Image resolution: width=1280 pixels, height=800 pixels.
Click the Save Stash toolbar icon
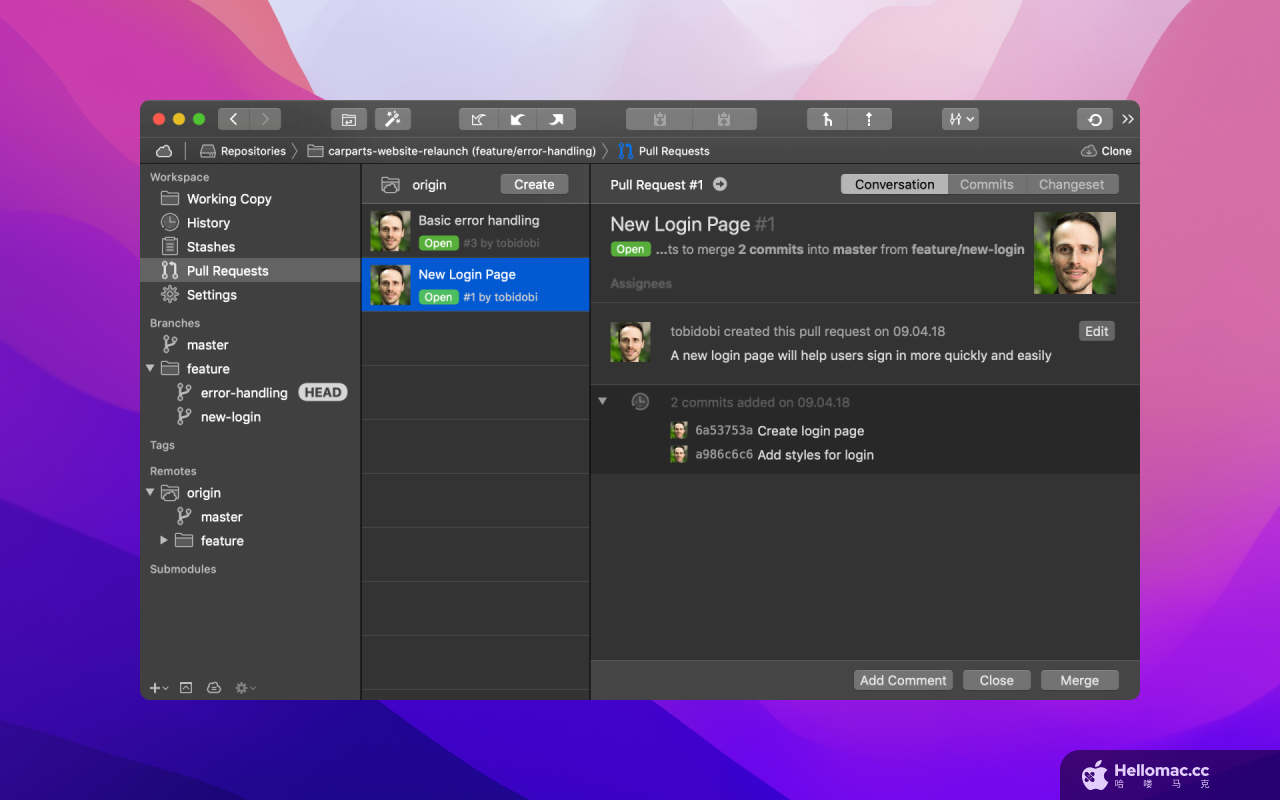point(659,119)
